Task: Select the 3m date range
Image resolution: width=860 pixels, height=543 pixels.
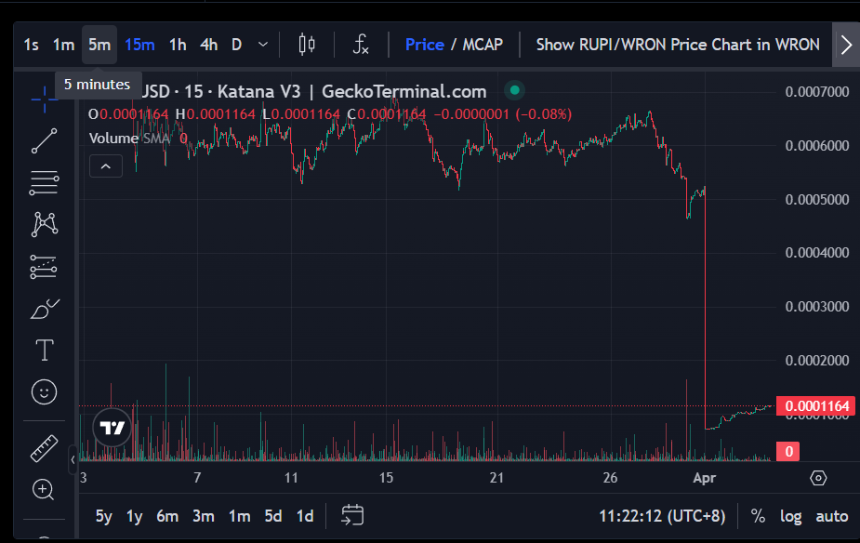Action: point(203,516)
